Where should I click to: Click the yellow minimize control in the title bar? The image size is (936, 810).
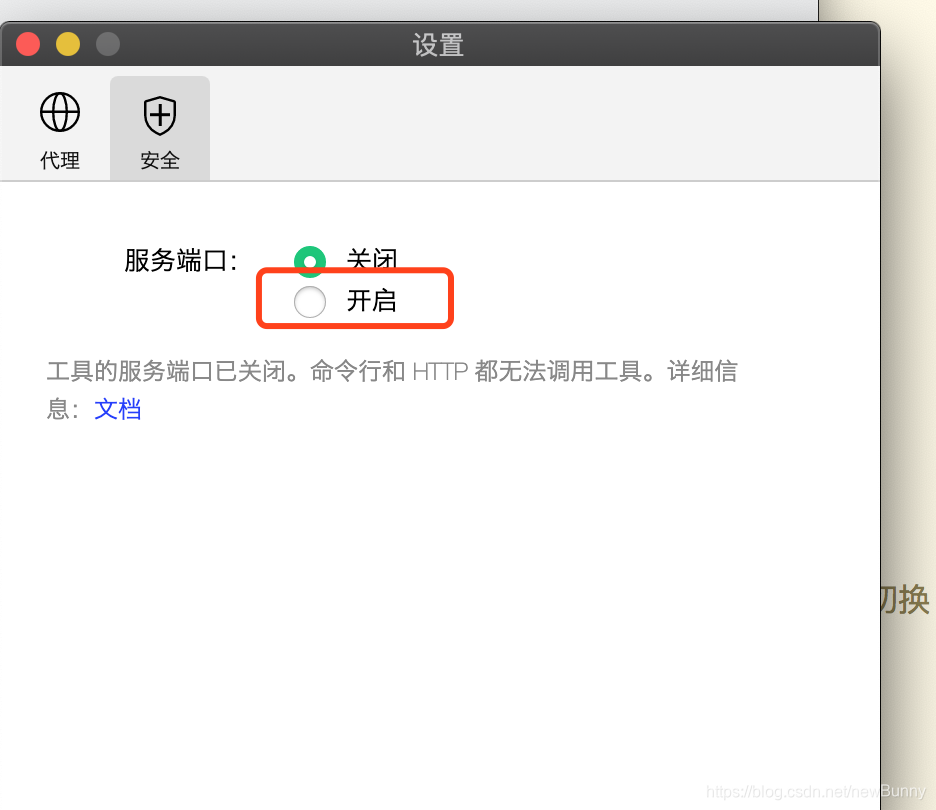67,44
